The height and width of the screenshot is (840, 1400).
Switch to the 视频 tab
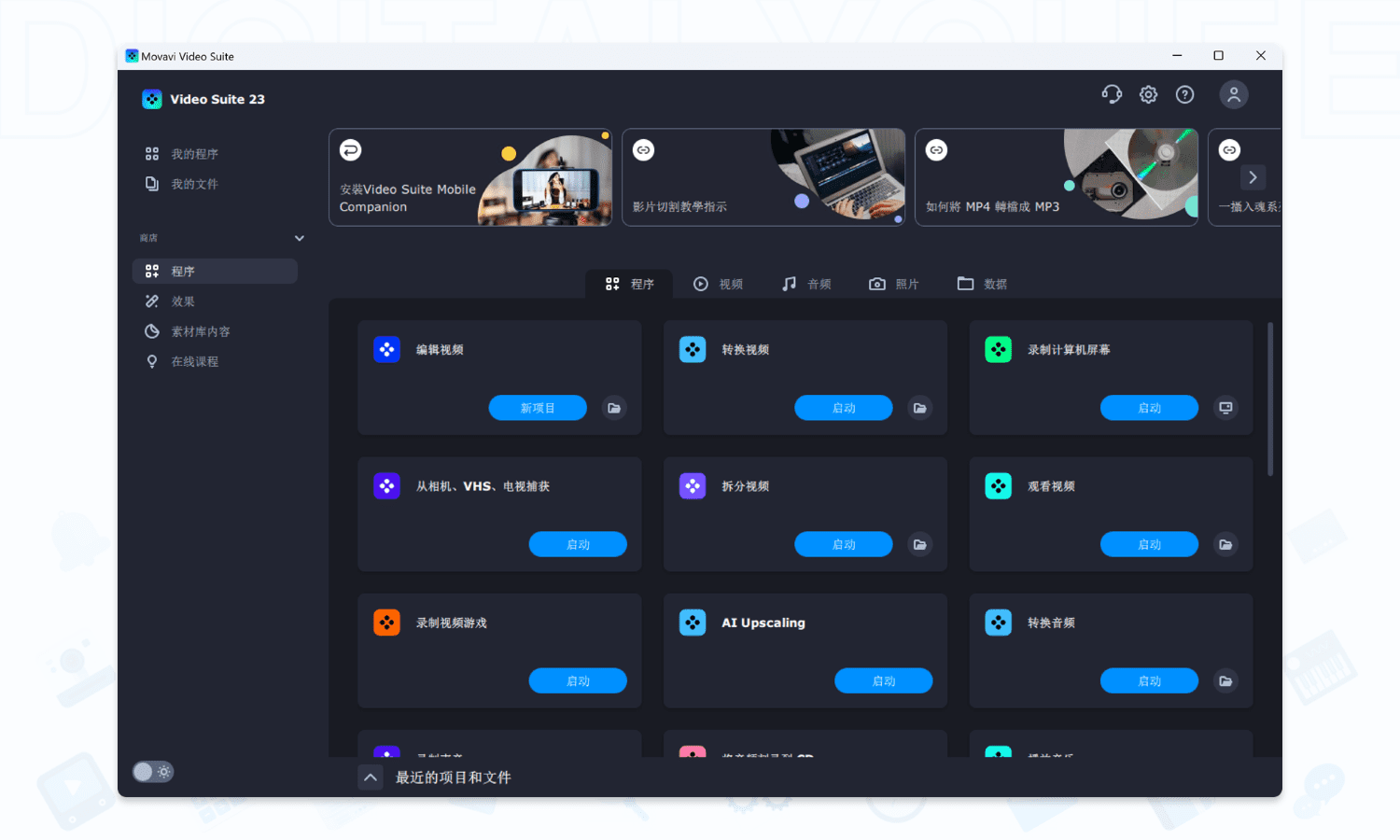pos(718,284)
